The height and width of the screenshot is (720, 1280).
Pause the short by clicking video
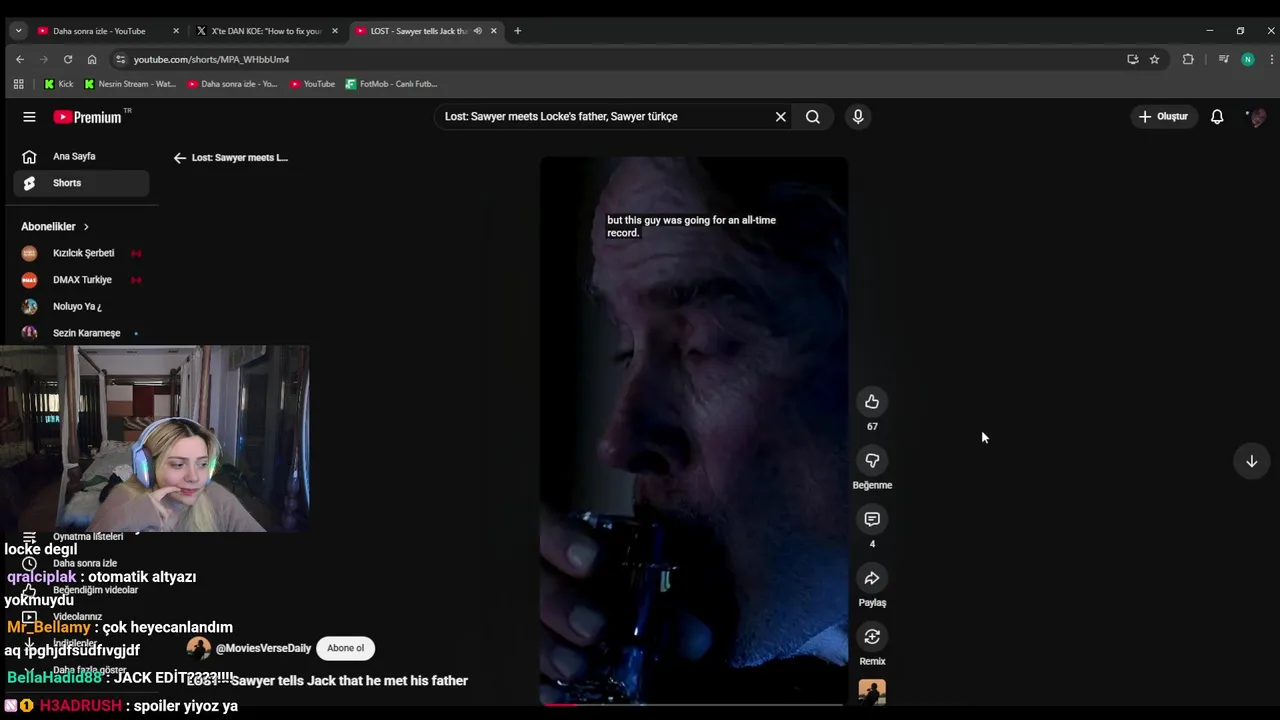pos(694,430)
